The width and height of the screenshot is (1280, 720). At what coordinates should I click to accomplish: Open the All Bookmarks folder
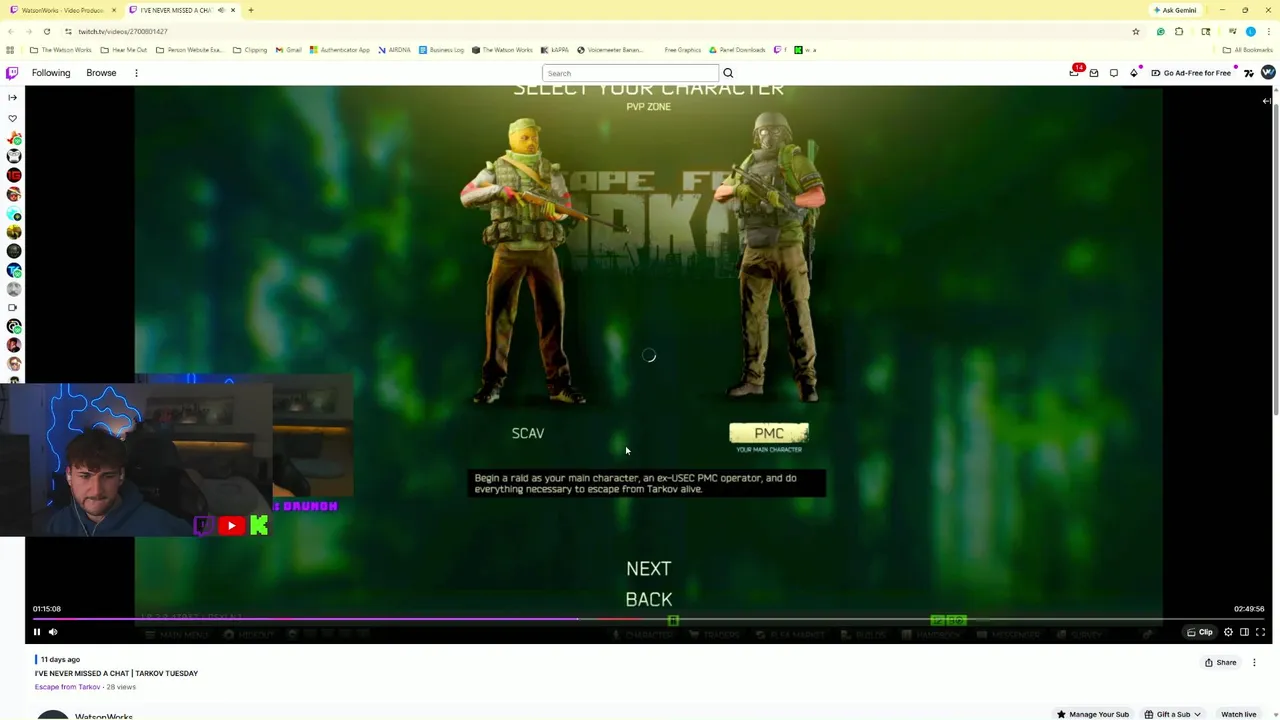[x=1247, y=50]
